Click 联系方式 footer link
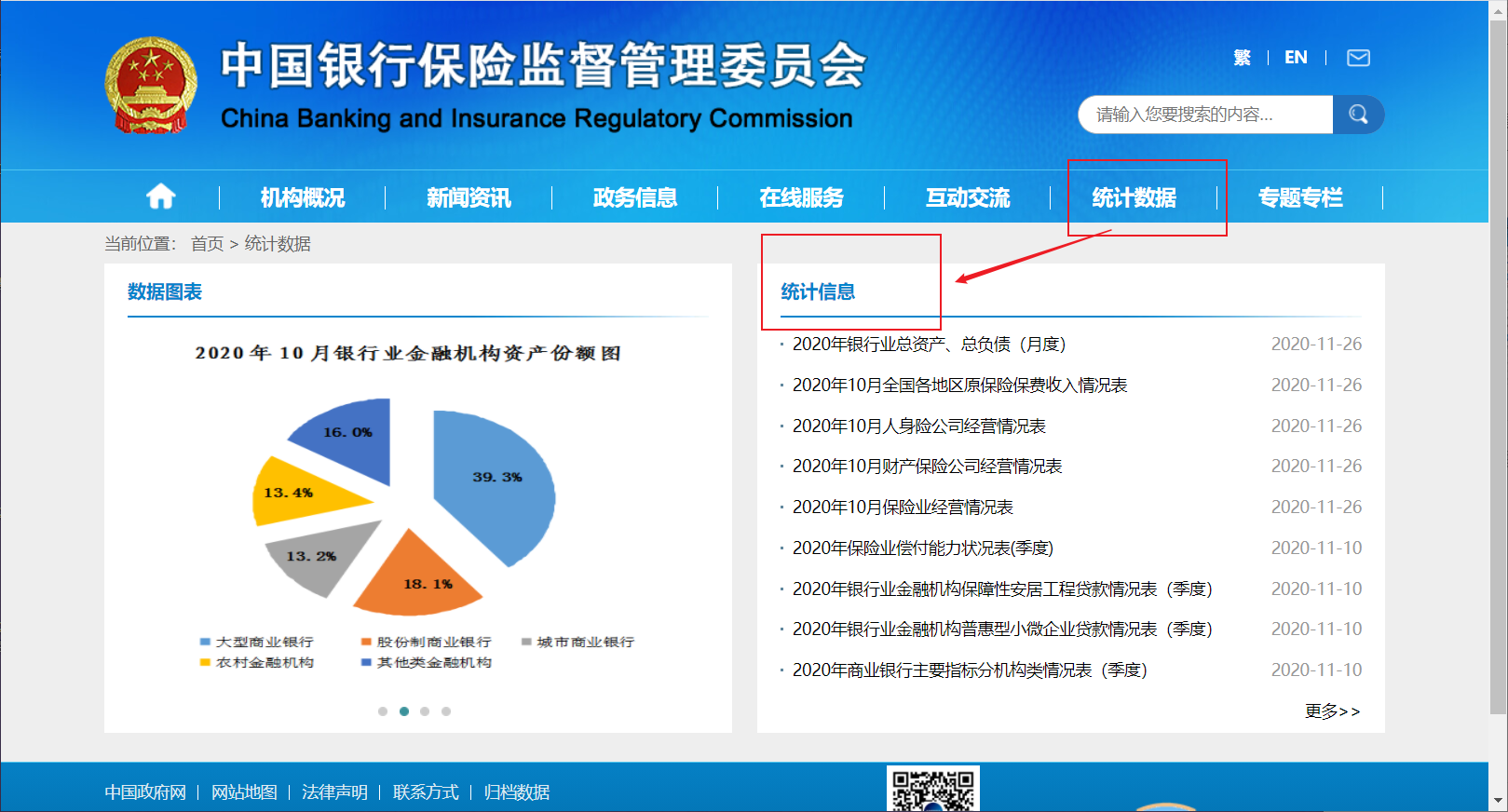The image size is (1508, 812). pyautogui.click(x=426, y=792)
